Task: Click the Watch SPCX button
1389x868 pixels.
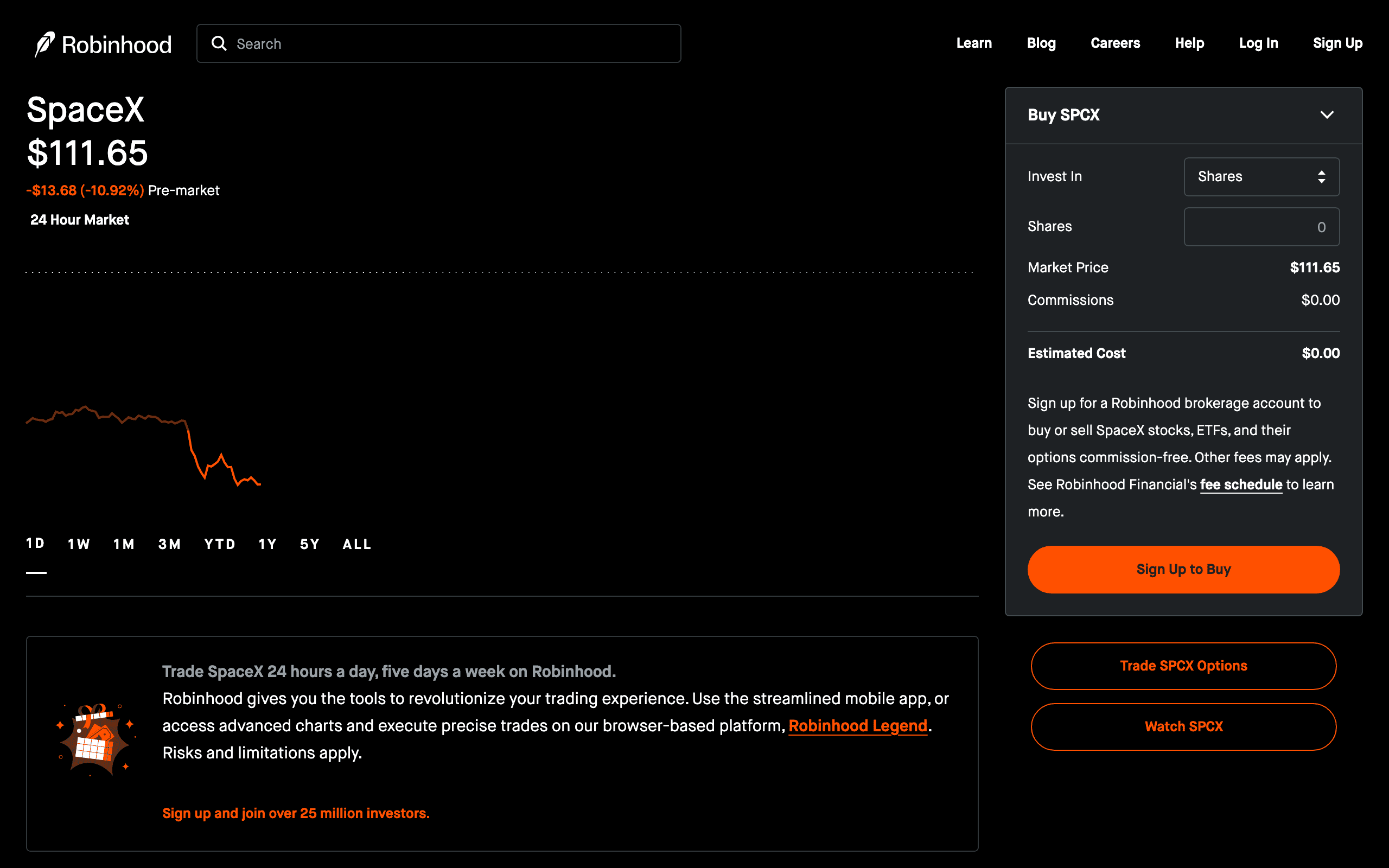Action: point(1183,727)
